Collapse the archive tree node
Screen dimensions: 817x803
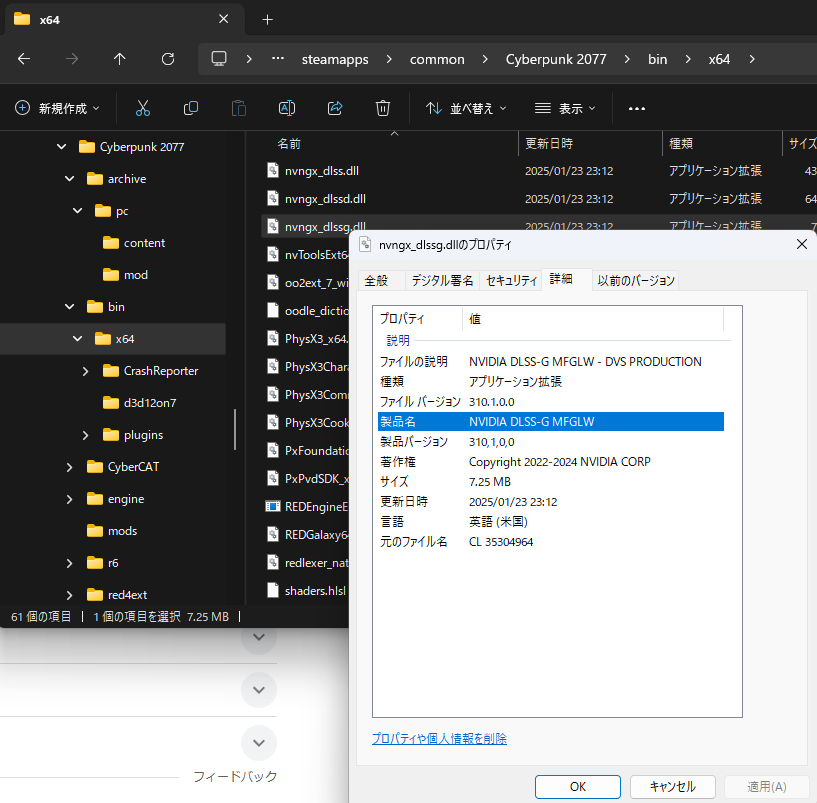[x=69, y=178]
